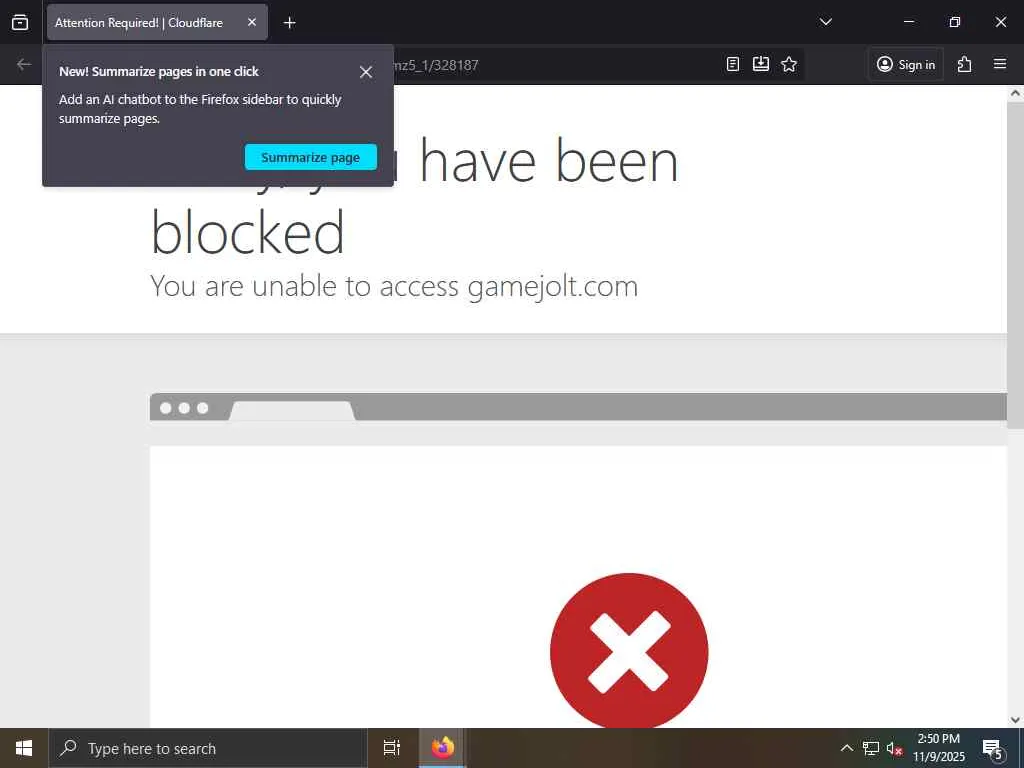Screen dimensions: 1024x768
Task: Toggle reader view icon in address bar
Action: (x=733, y=64)
